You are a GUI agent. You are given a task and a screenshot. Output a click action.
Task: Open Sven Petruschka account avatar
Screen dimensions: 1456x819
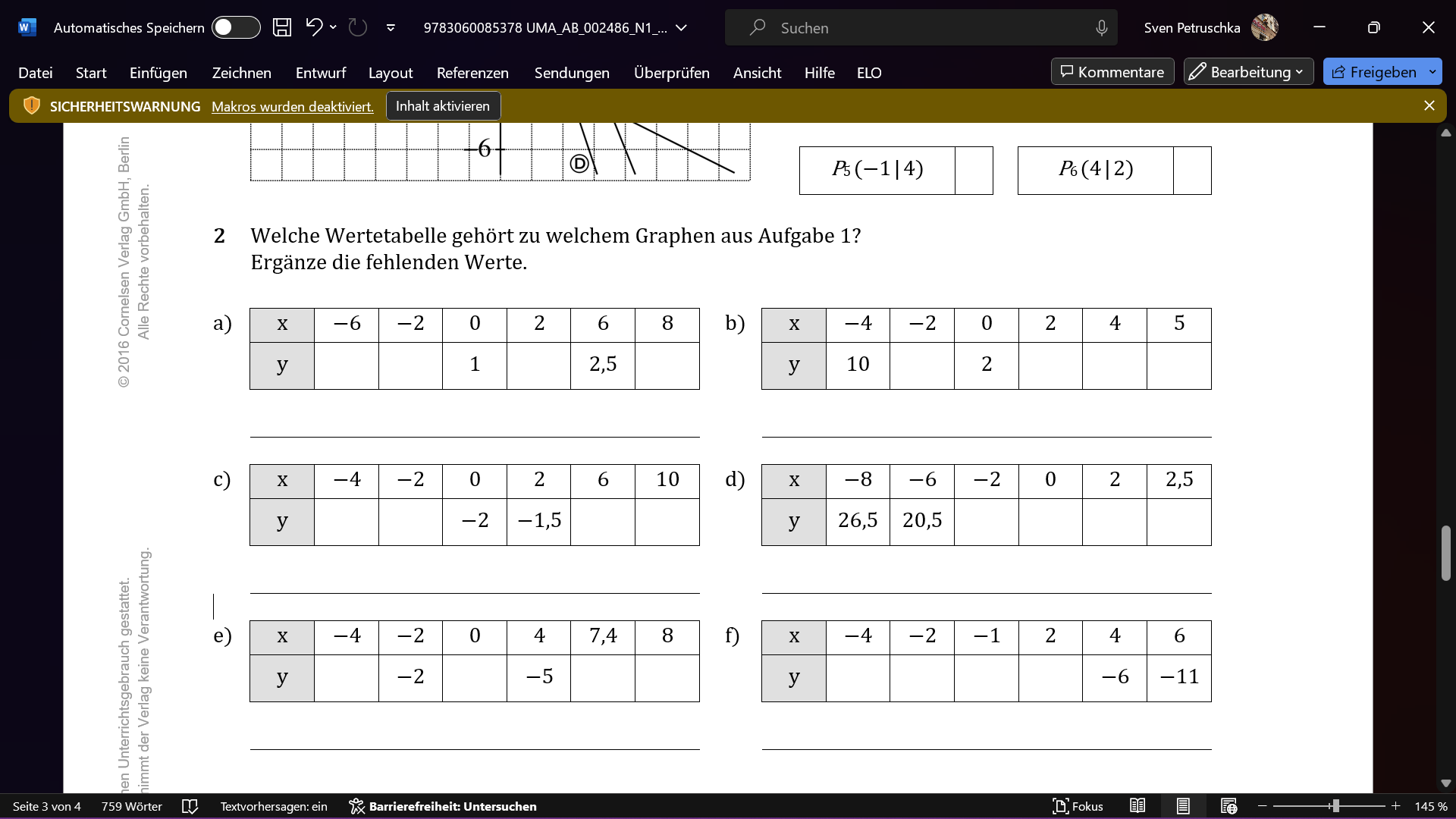coord(1264,28)
